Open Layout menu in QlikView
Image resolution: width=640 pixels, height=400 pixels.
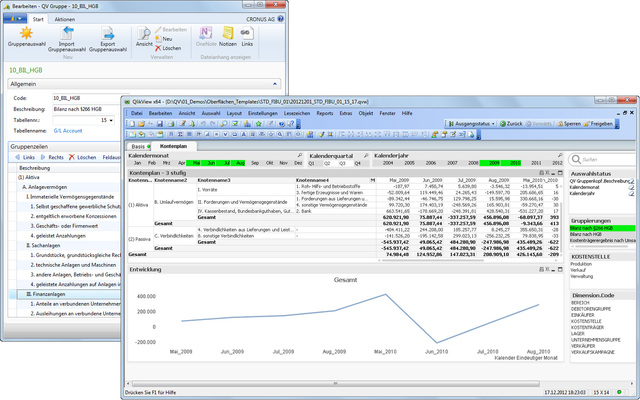pyautogui.click(x=234, y=113)
